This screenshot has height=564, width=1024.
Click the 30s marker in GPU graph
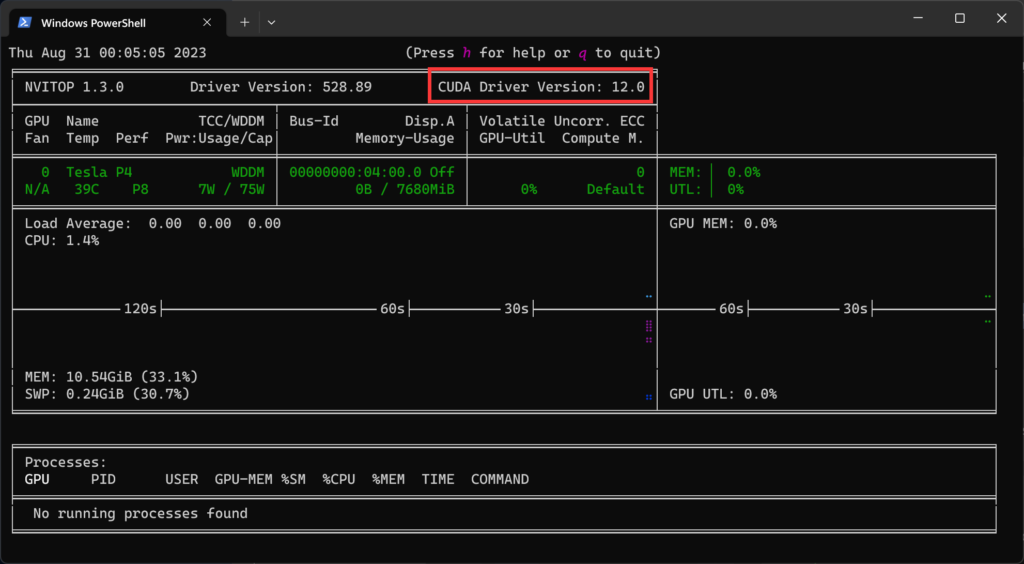coord(855,309)
